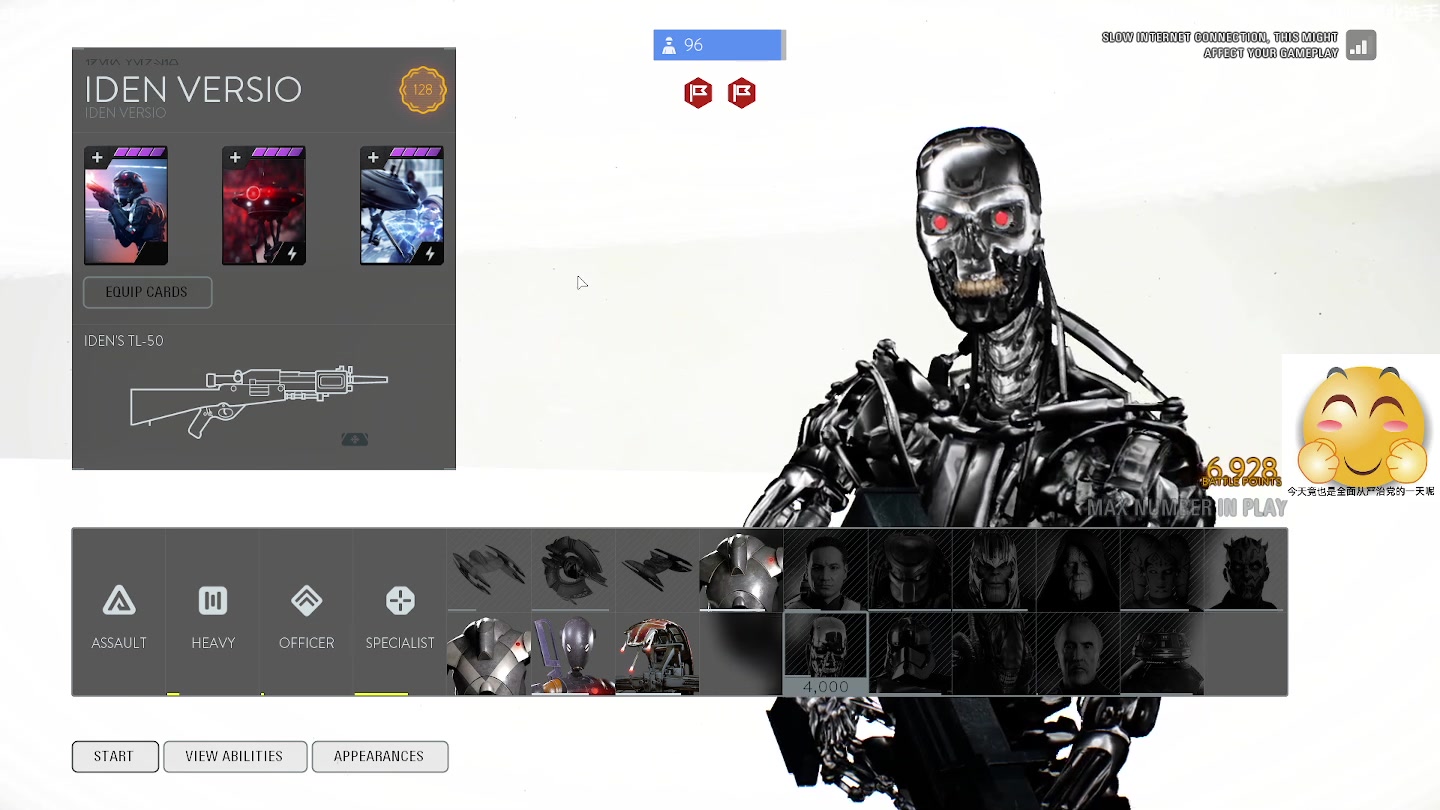The height and width of the screenshot is (810, 1440).
Task: Pick the third dark starfighter tile
Action: (657, 570)
